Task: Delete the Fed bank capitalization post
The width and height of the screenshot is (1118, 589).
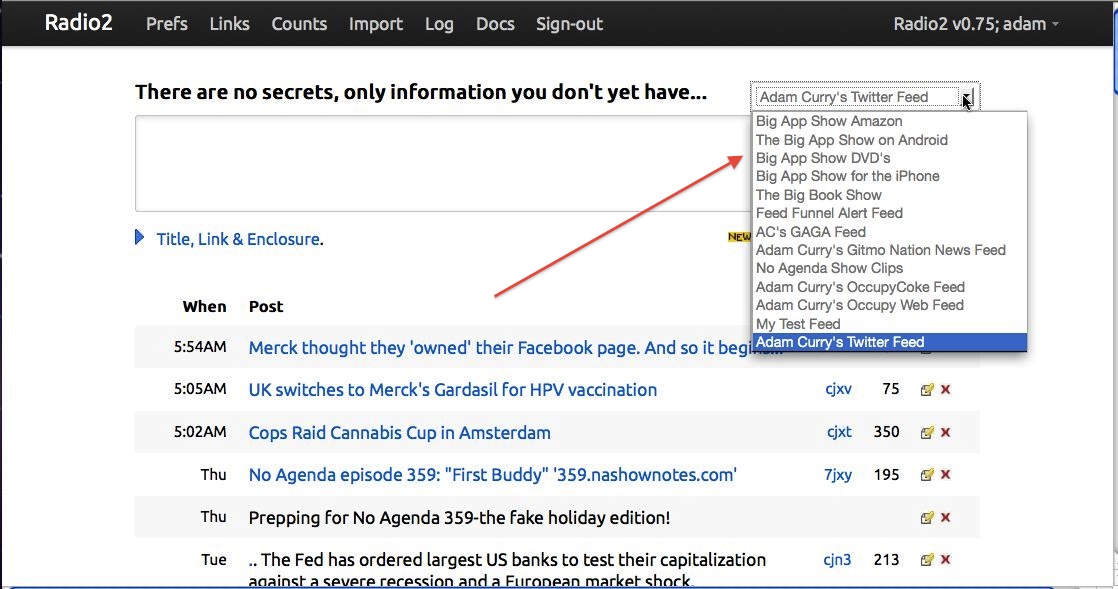Action: point(946,560)
